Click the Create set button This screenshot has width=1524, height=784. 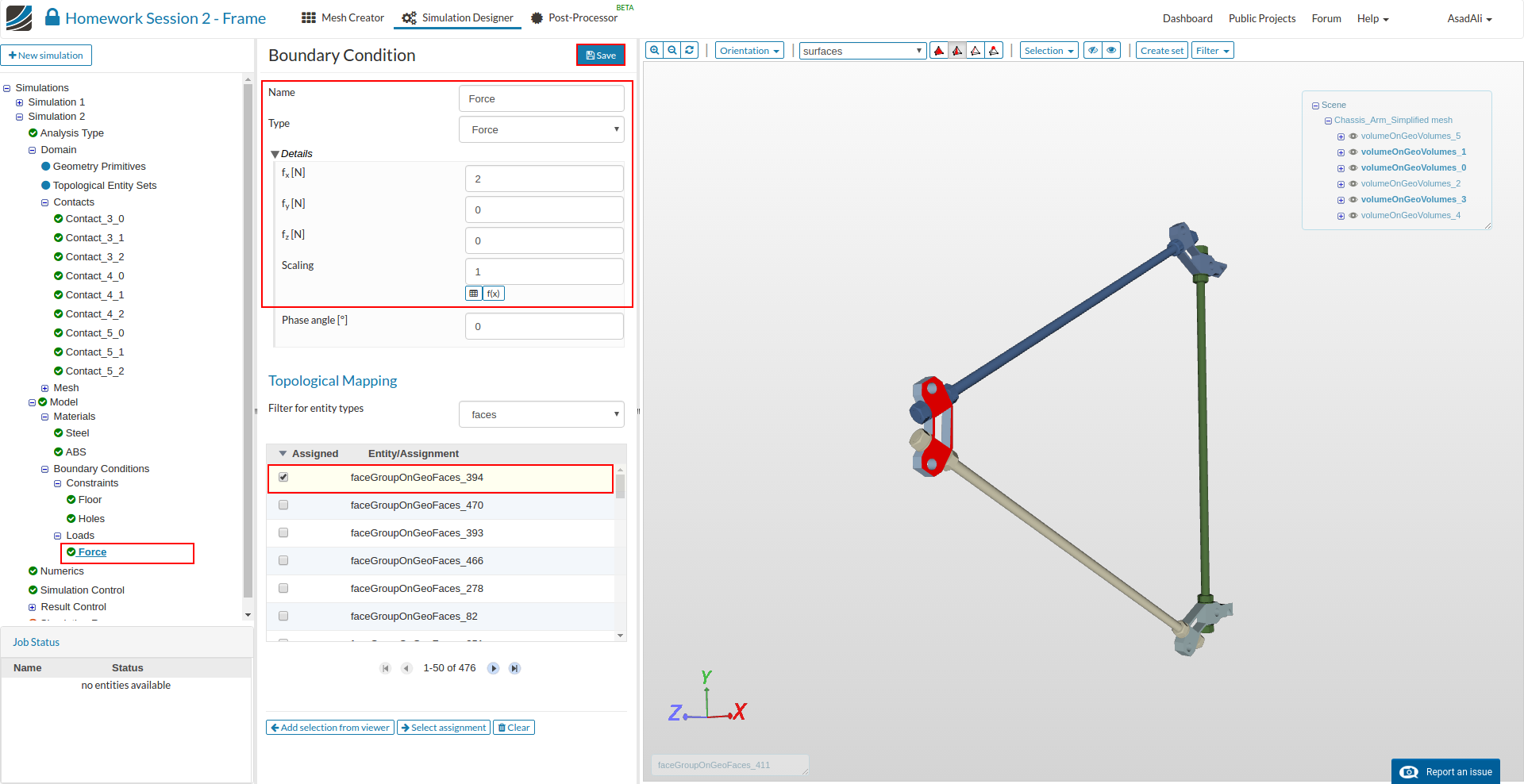(1162, 51)
